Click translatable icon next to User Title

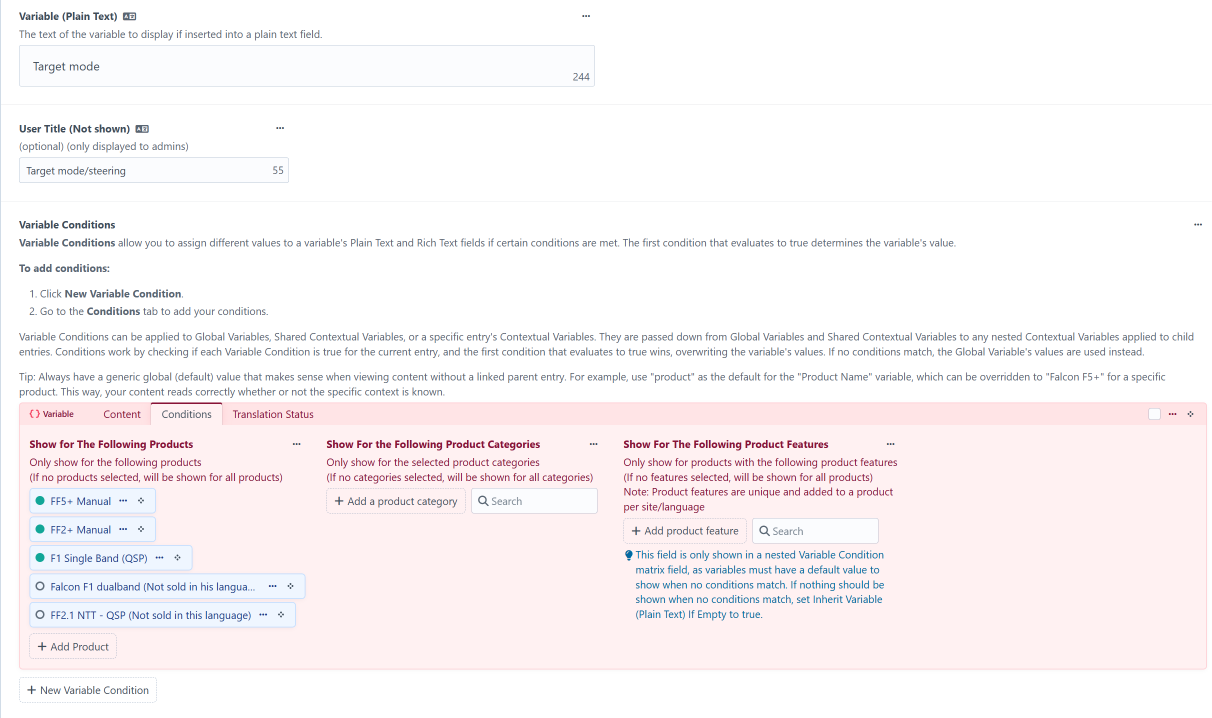click(142, 129)
